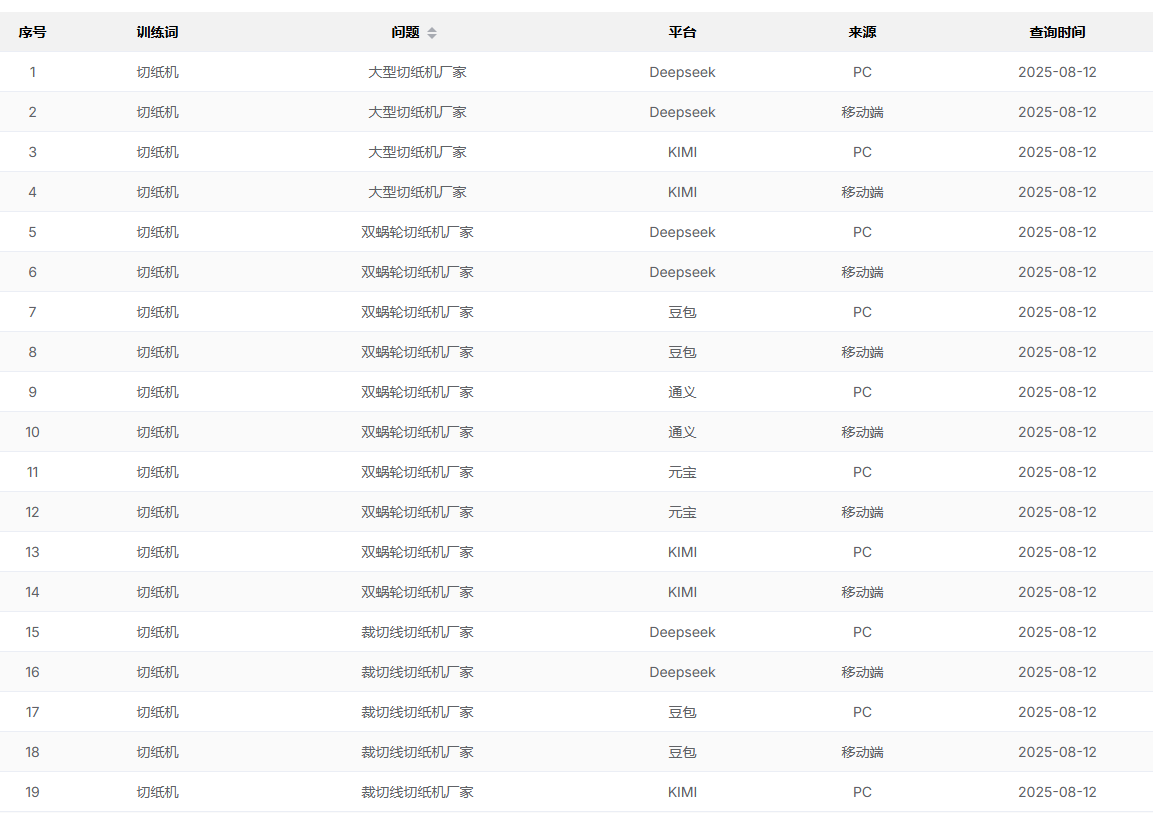Click the 来源 column header
The image size is (1153, 813).
(862, 32)
